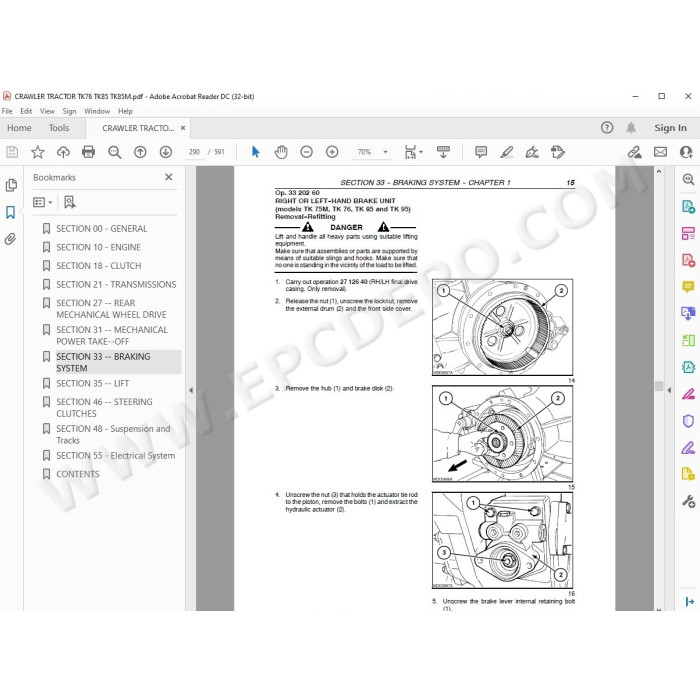Open the Attachments paperclip panel

click(x=11, y=239)
